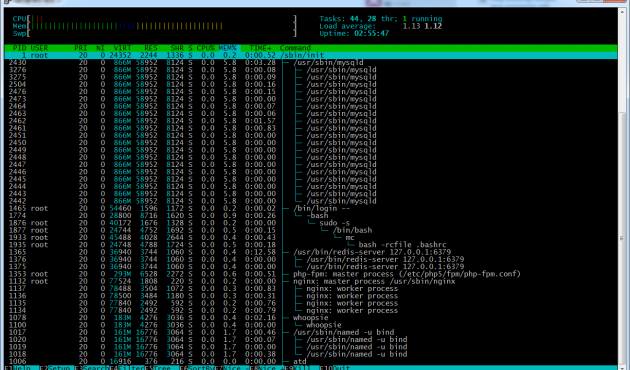This screenshot has width=630, height=370.
Task: Click TIME+ value 0:03.28 for mysqld
Action: pyautogui.click(x=260, y=63)
